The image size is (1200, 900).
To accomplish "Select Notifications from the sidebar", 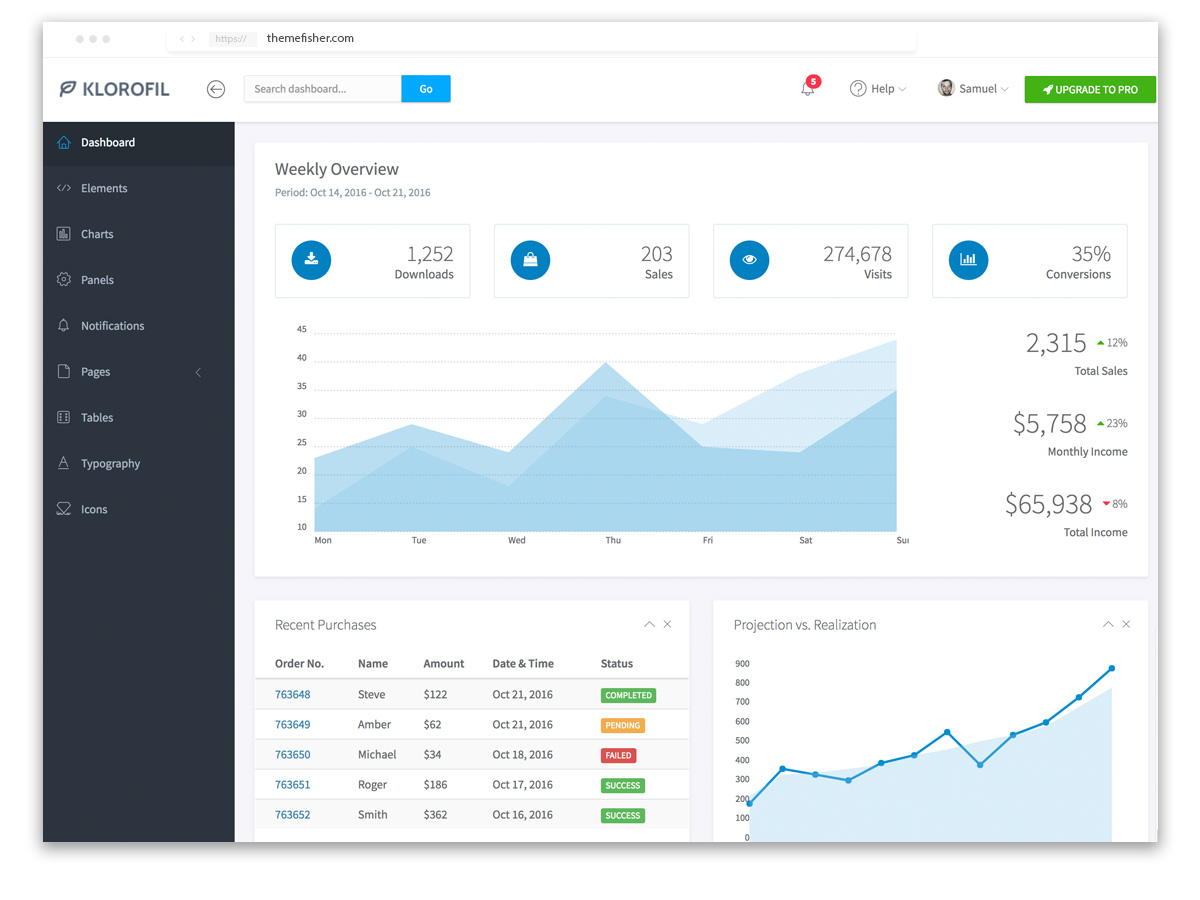I will pyautogui.click(x=112, y=325).
